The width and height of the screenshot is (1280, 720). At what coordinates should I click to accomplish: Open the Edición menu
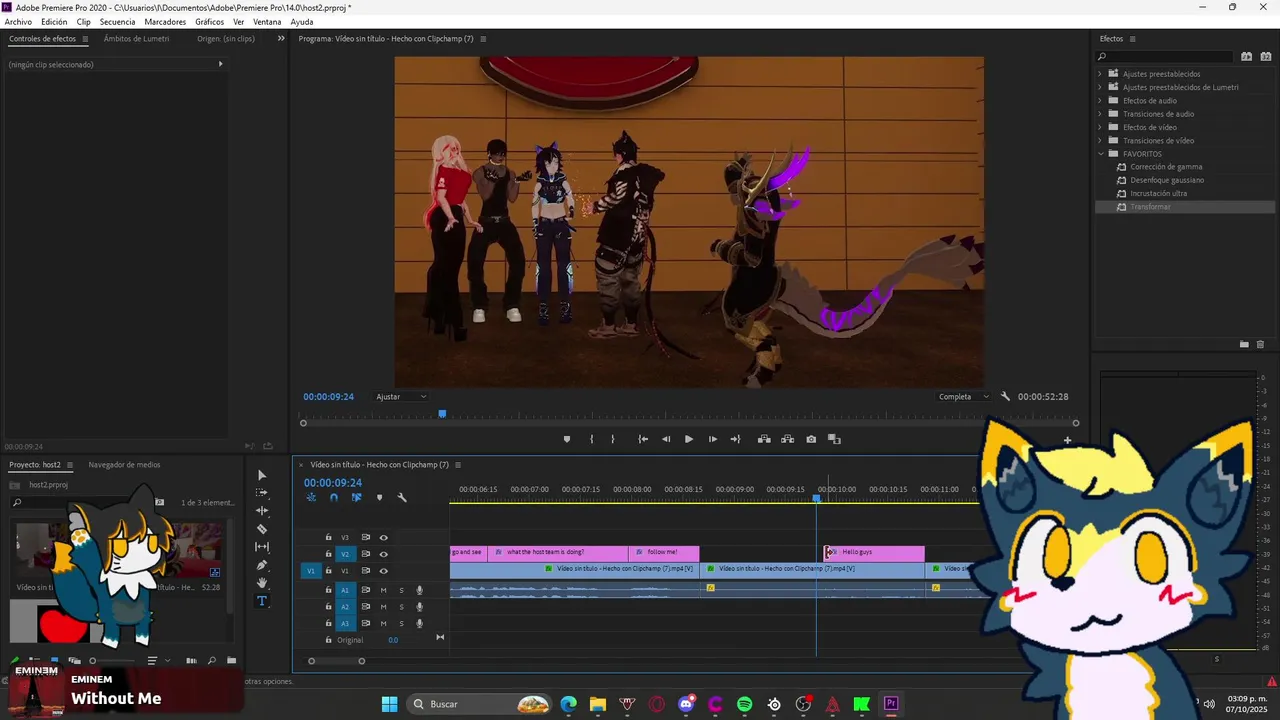pyautogui.click(x=54, y=22)
